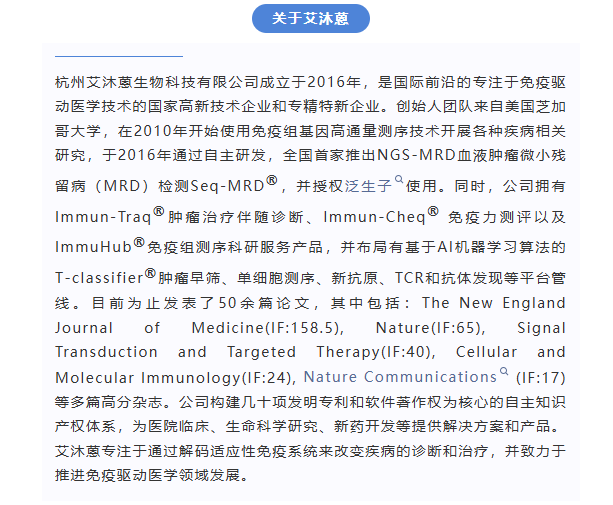Click the text 产权体系
The height and width of the screenshot is (505, 613).
click(x=85, y=426)
